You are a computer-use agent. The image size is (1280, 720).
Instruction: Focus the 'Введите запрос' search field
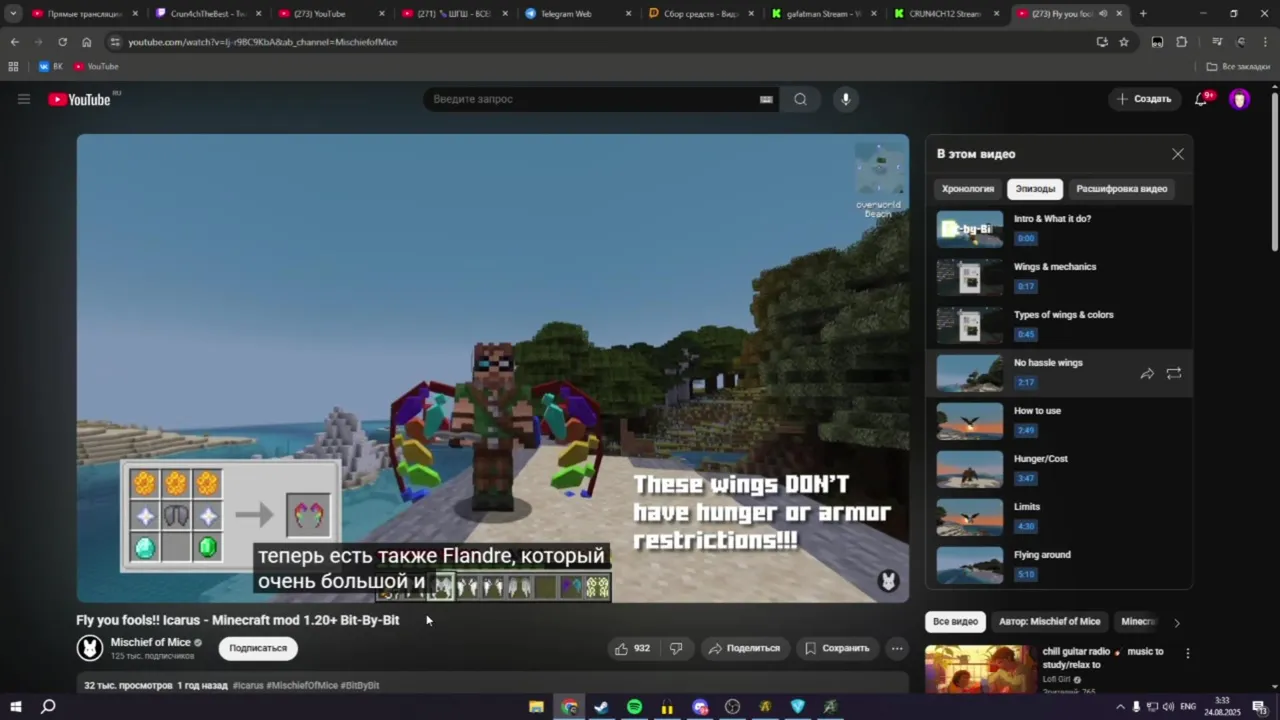tap(590, 99)
